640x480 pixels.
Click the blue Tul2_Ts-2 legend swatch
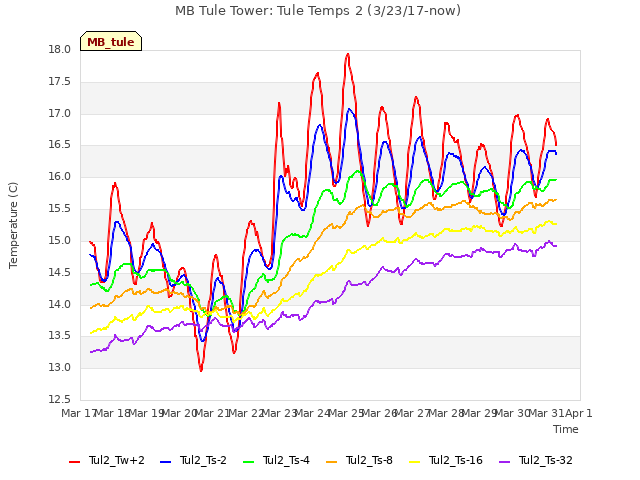point(165,461)
